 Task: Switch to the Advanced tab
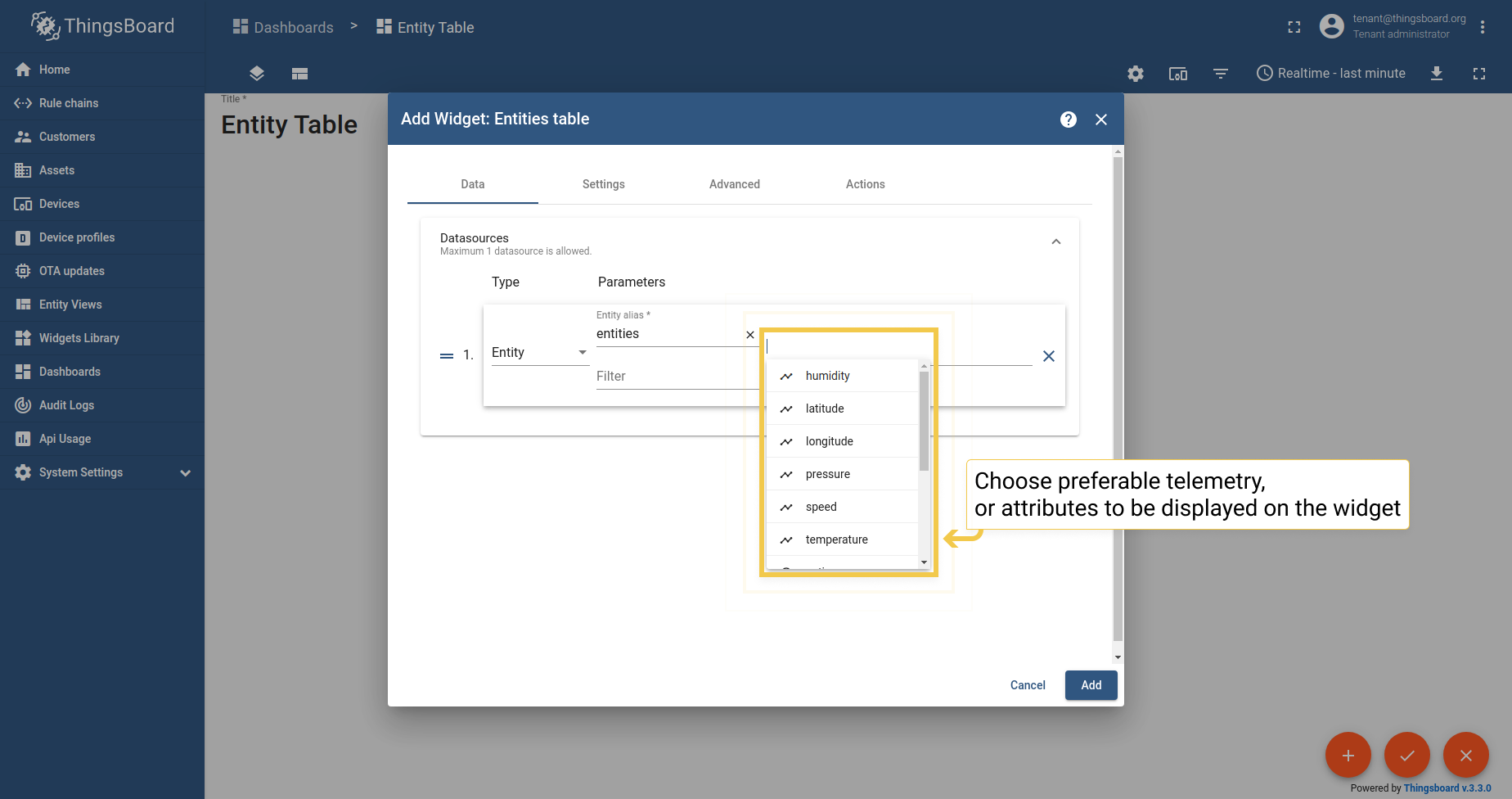coord(734,184)
